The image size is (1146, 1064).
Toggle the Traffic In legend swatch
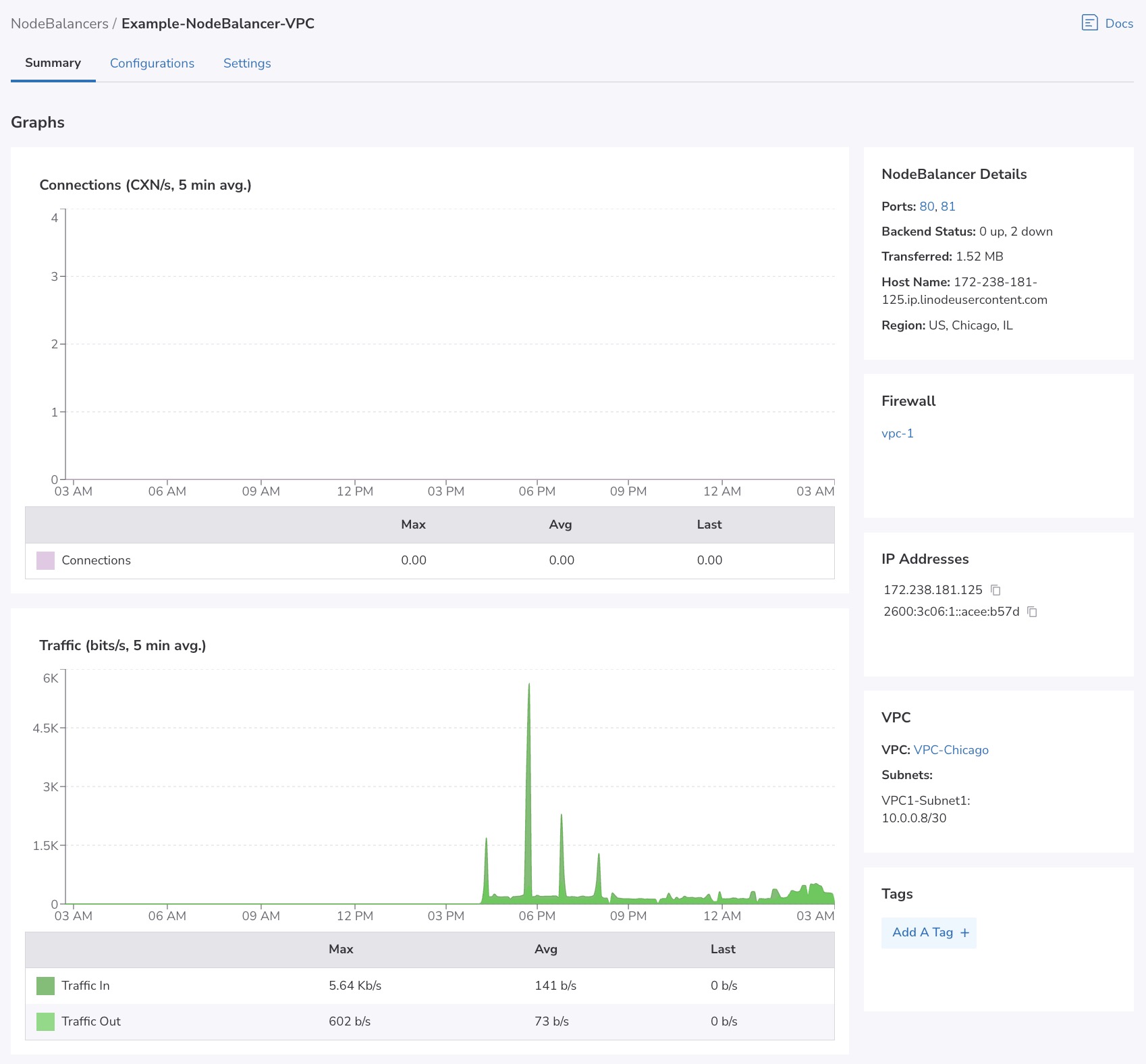(45, 986)
